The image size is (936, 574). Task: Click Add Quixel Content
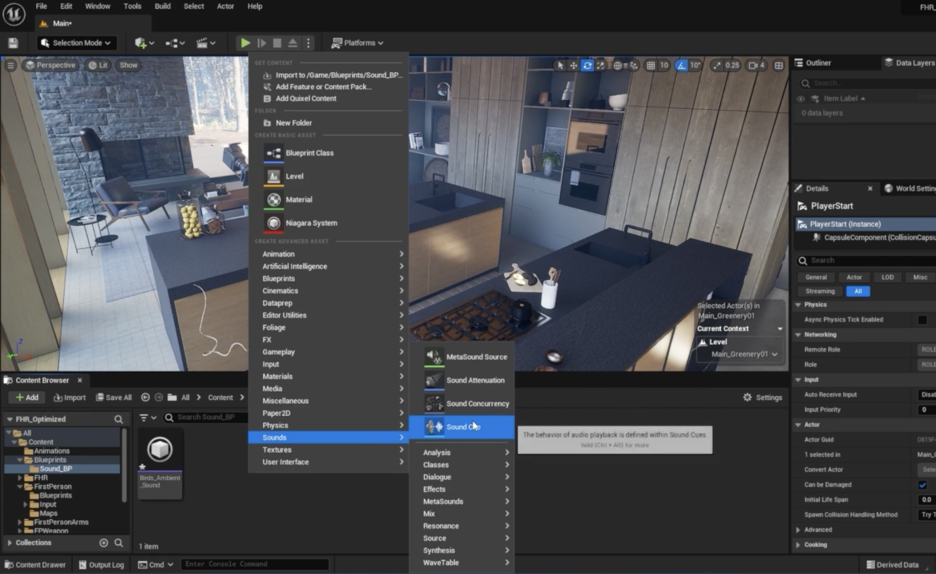(x=328, y=98)
